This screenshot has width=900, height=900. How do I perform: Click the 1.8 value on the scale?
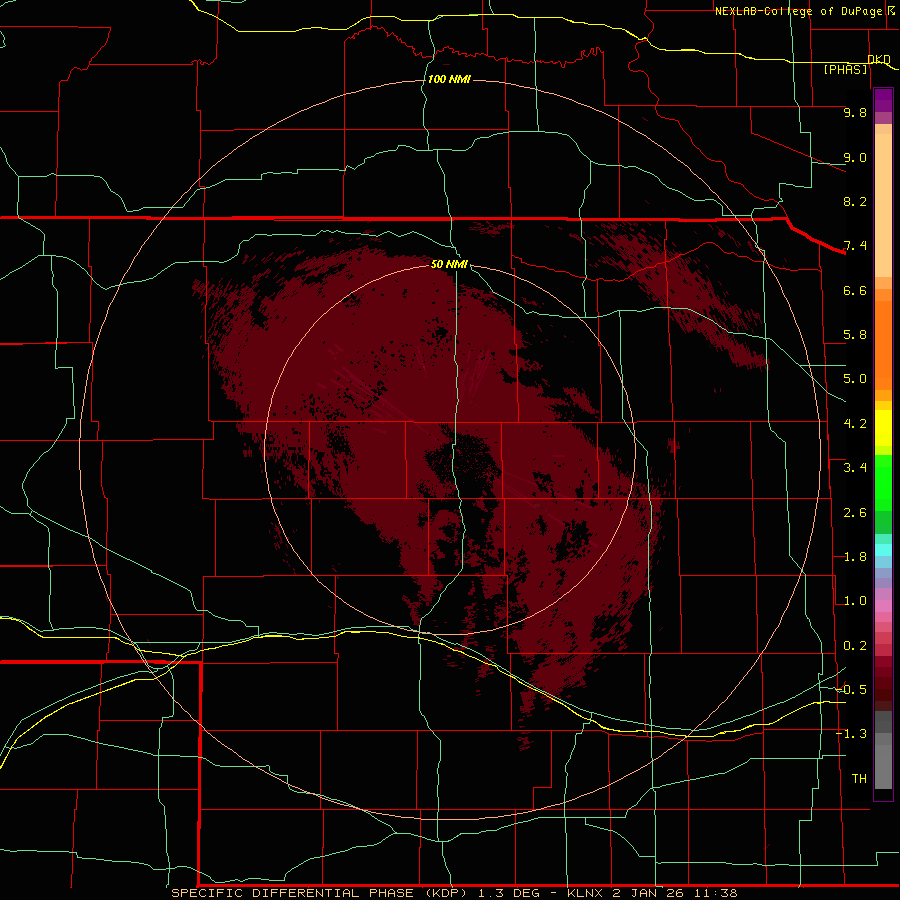pyautogui.click(x=855, y=557)
